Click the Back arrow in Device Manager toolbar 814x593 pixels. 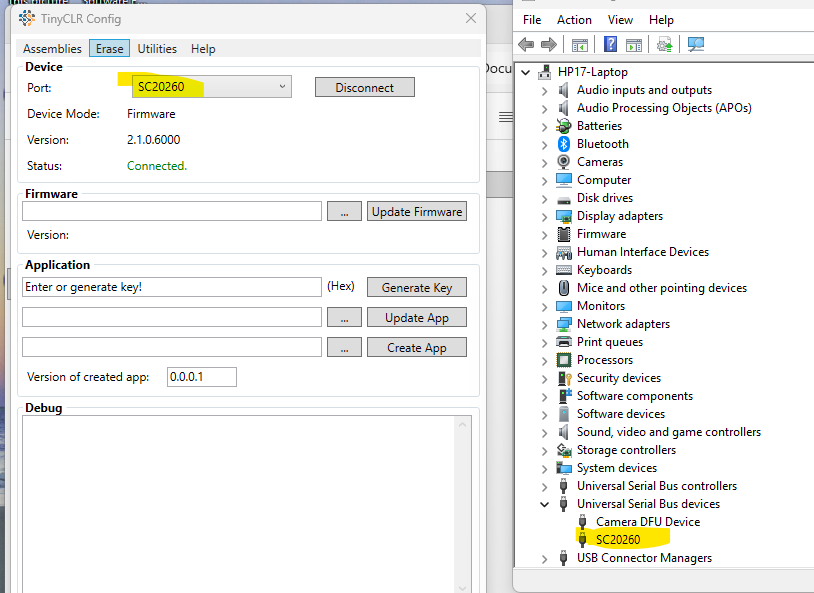526,44
